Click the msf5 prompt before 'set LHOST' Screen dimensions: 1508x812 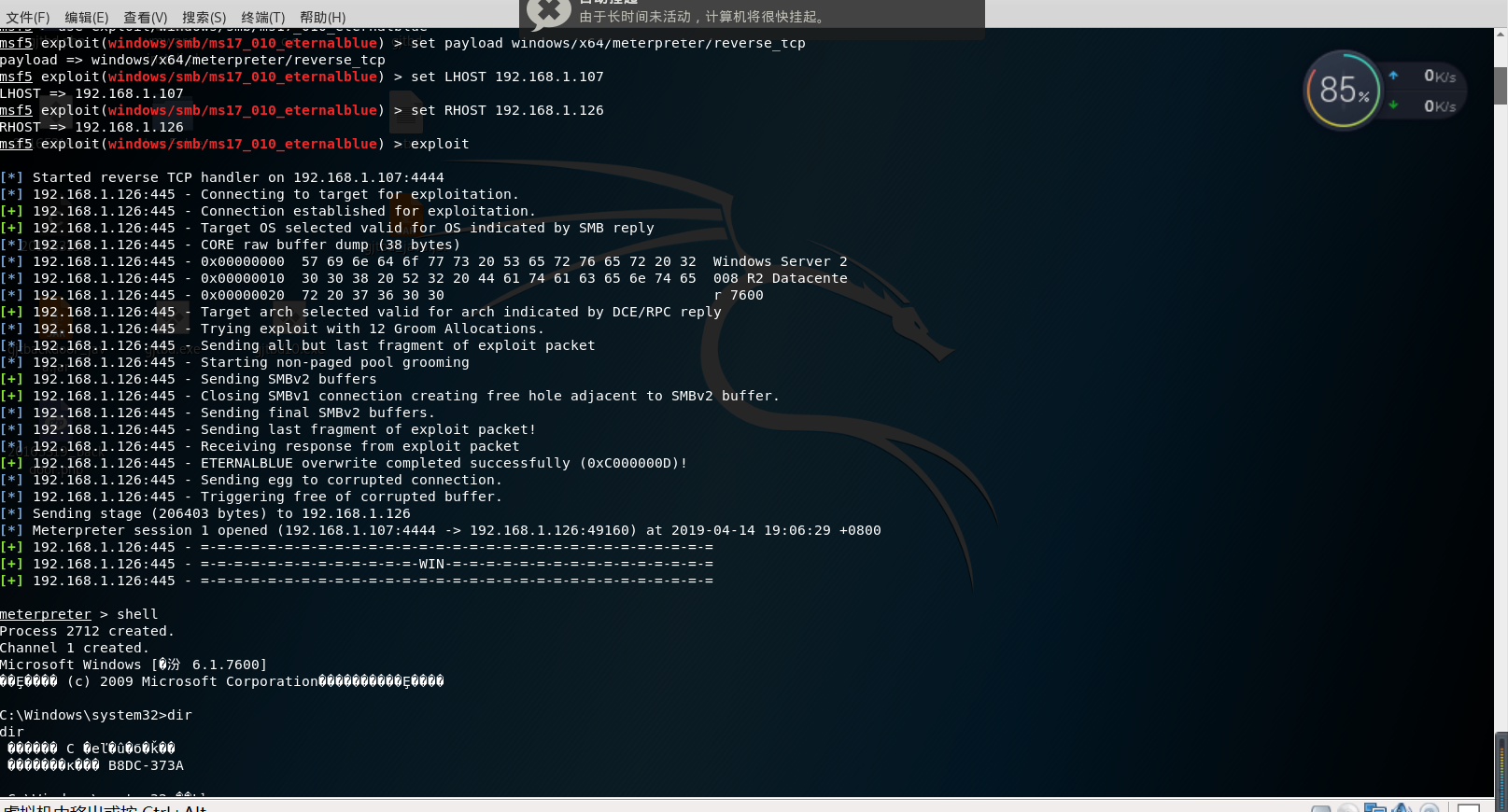click(x=16, y=77)
